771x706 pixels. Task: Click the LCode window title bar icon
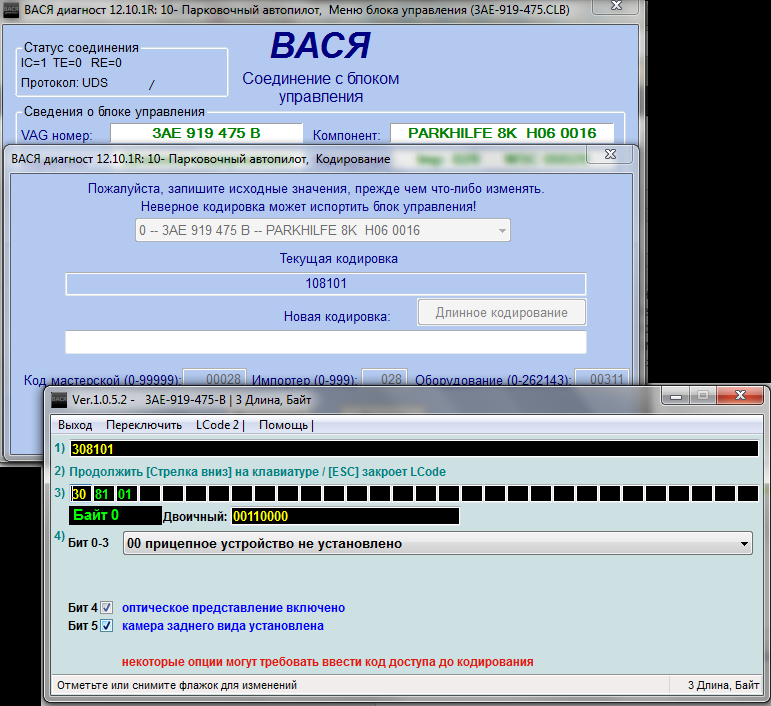(x=59, y=399)
